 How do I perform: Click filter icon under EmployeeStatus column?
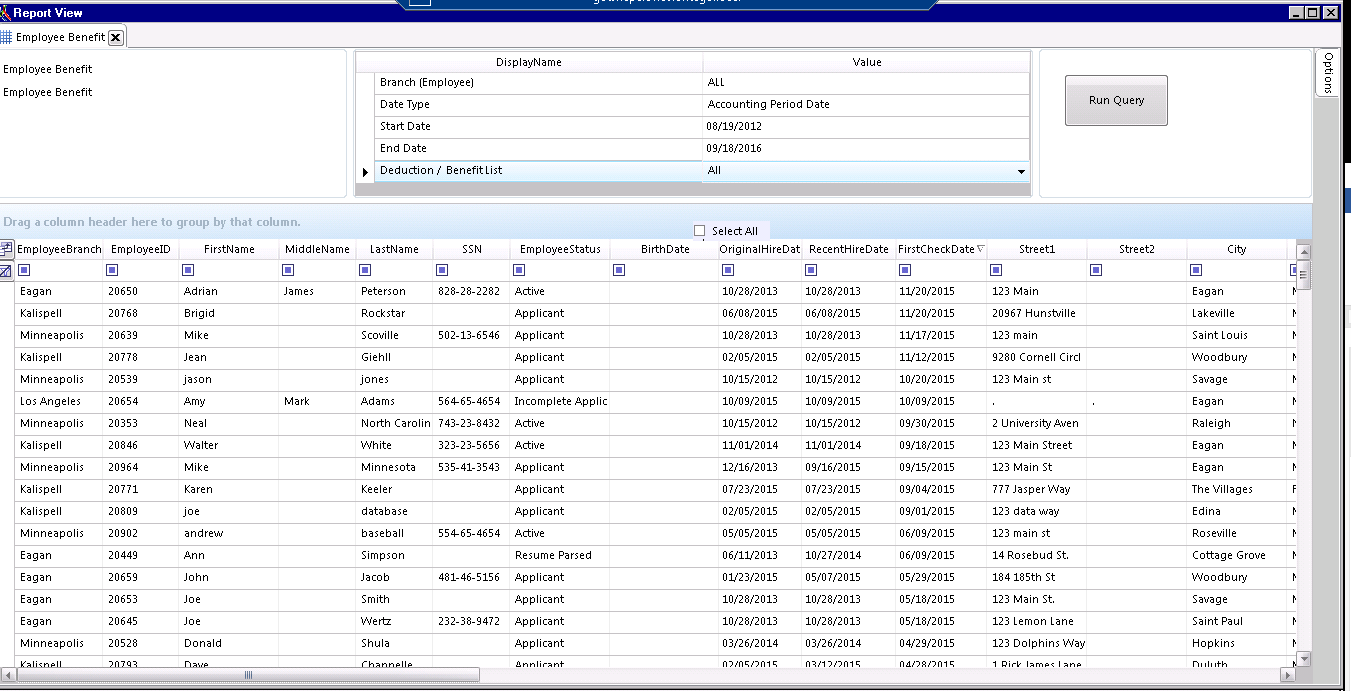pos(519,270)
